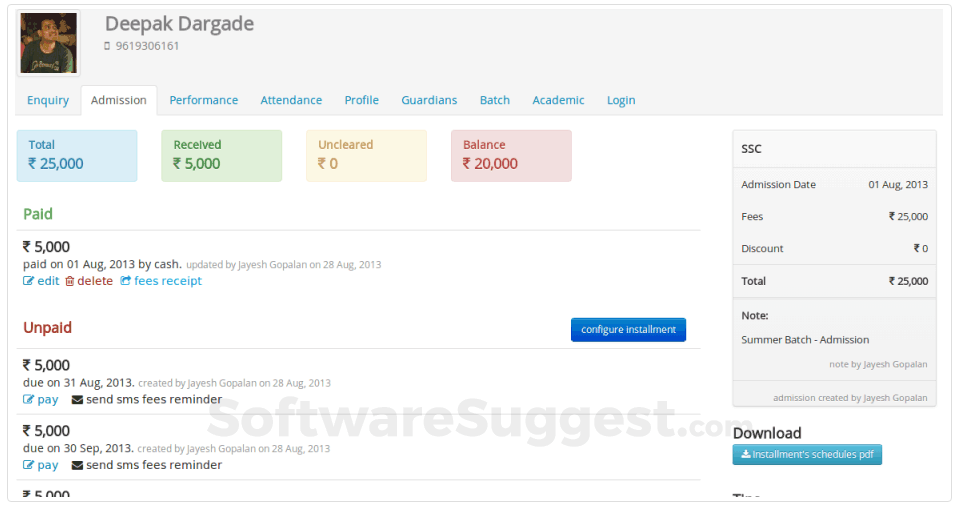Switch to the Batch tab
This screenshot has height=516, width=960.
click(x=495, y=100)
